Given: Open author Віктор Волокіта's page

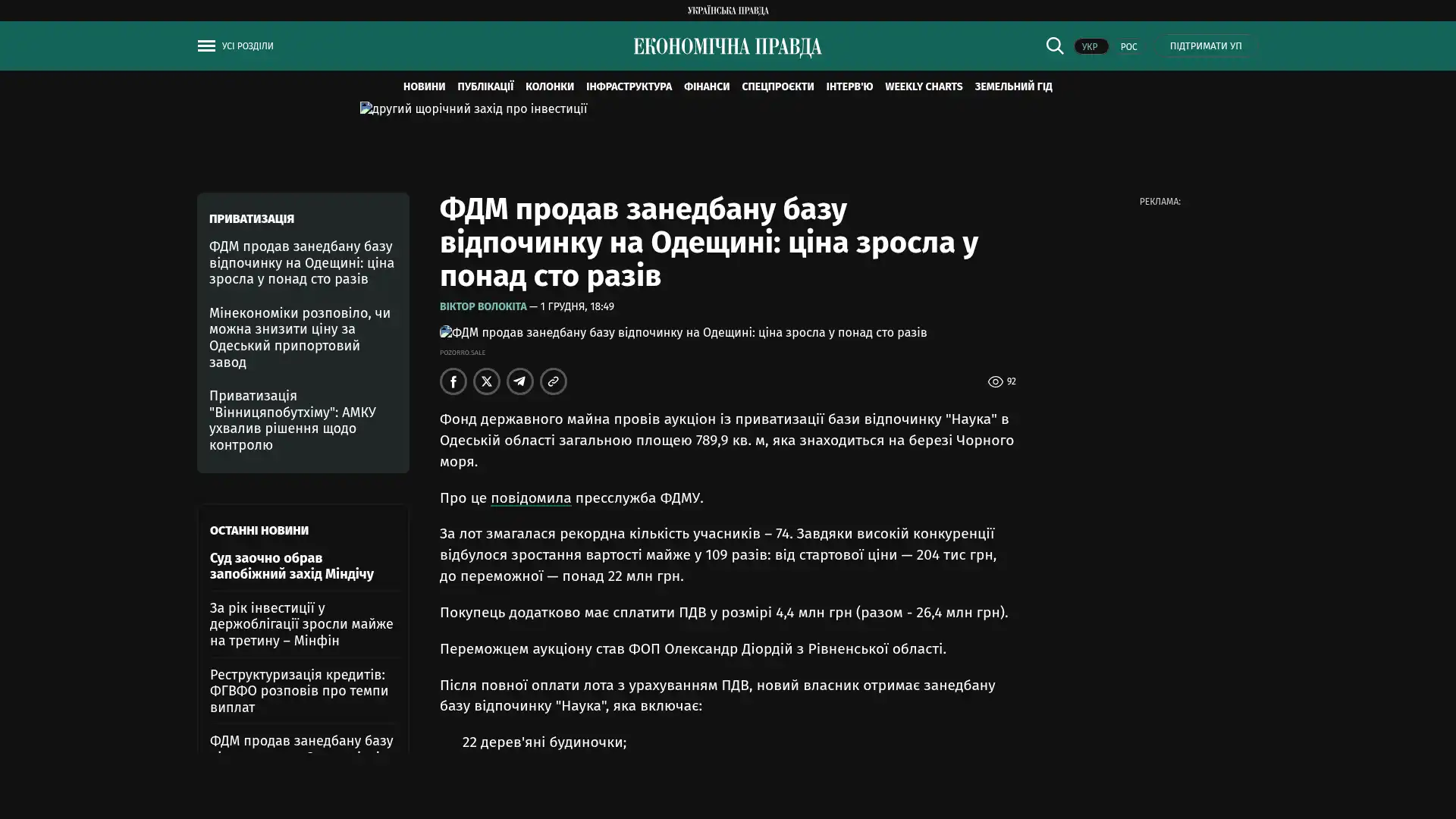Looking at the screenshot, I should tap(483, 306).
